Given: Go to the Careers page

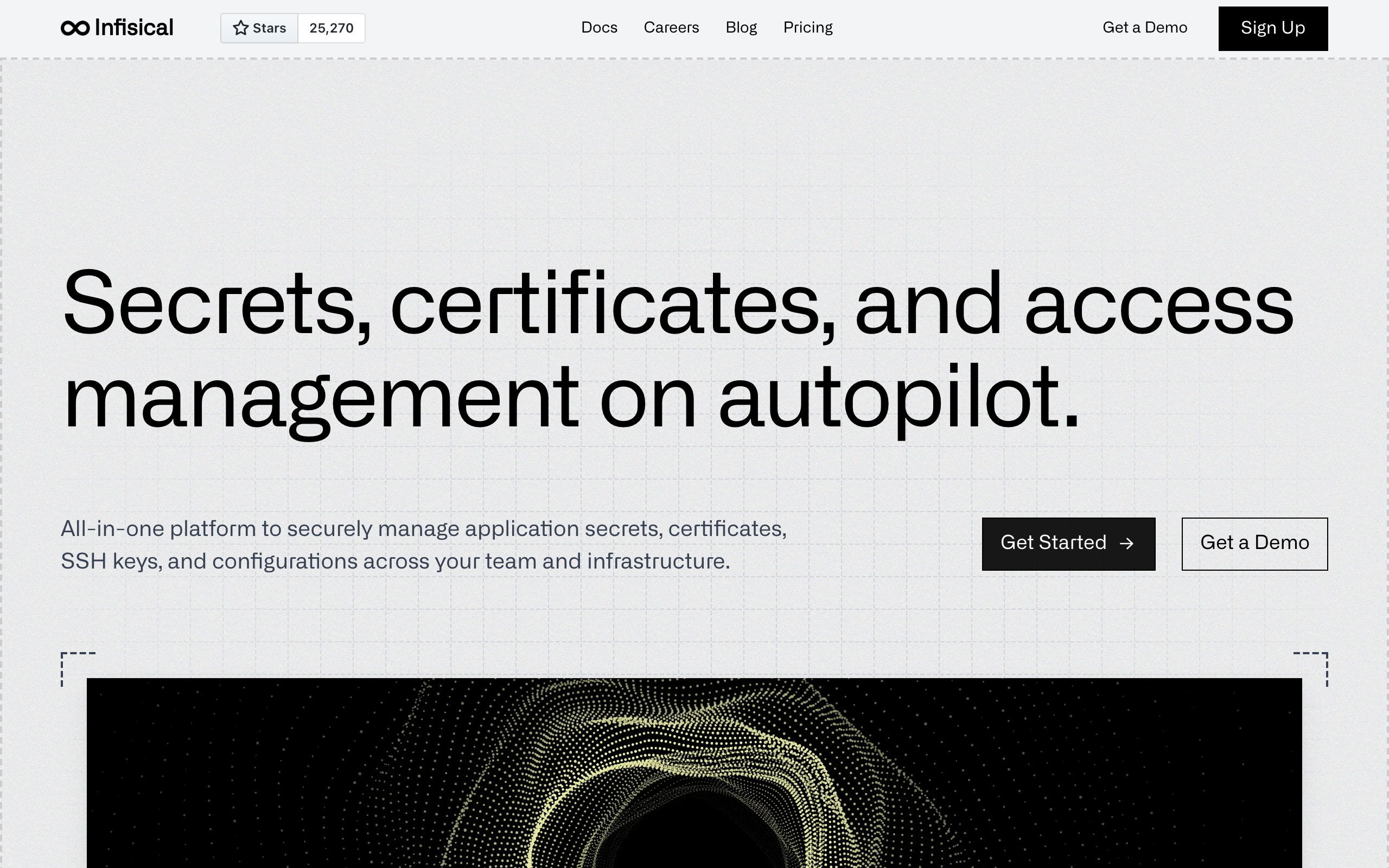Looking at the screenshot, I should pyautogui.click(x=671, y=28).
